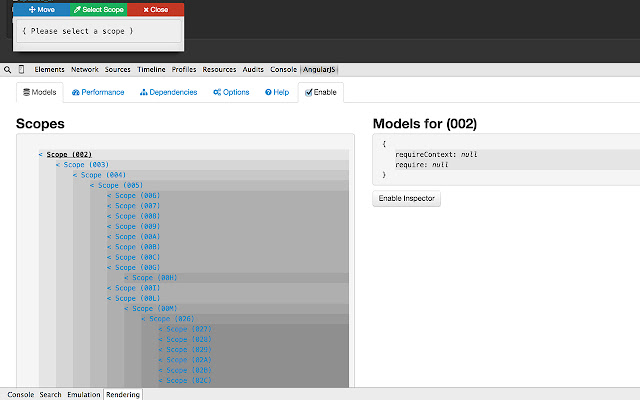Open the bottom drawer Search tab
This screenshot has height=400, width=640.
tap(50, 394)
